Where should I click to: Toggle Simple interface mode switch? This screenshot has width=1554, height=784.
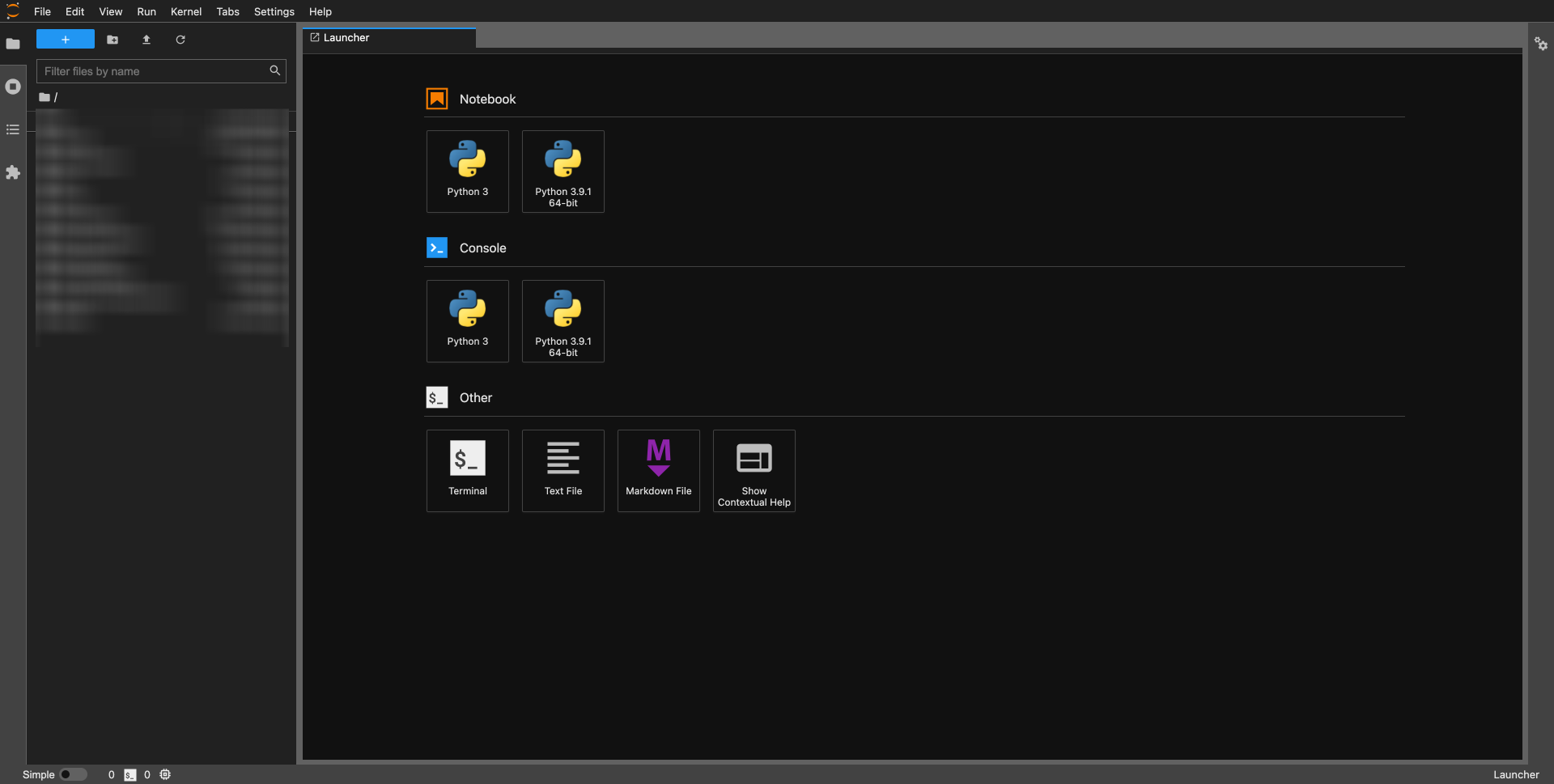[73, 774]
